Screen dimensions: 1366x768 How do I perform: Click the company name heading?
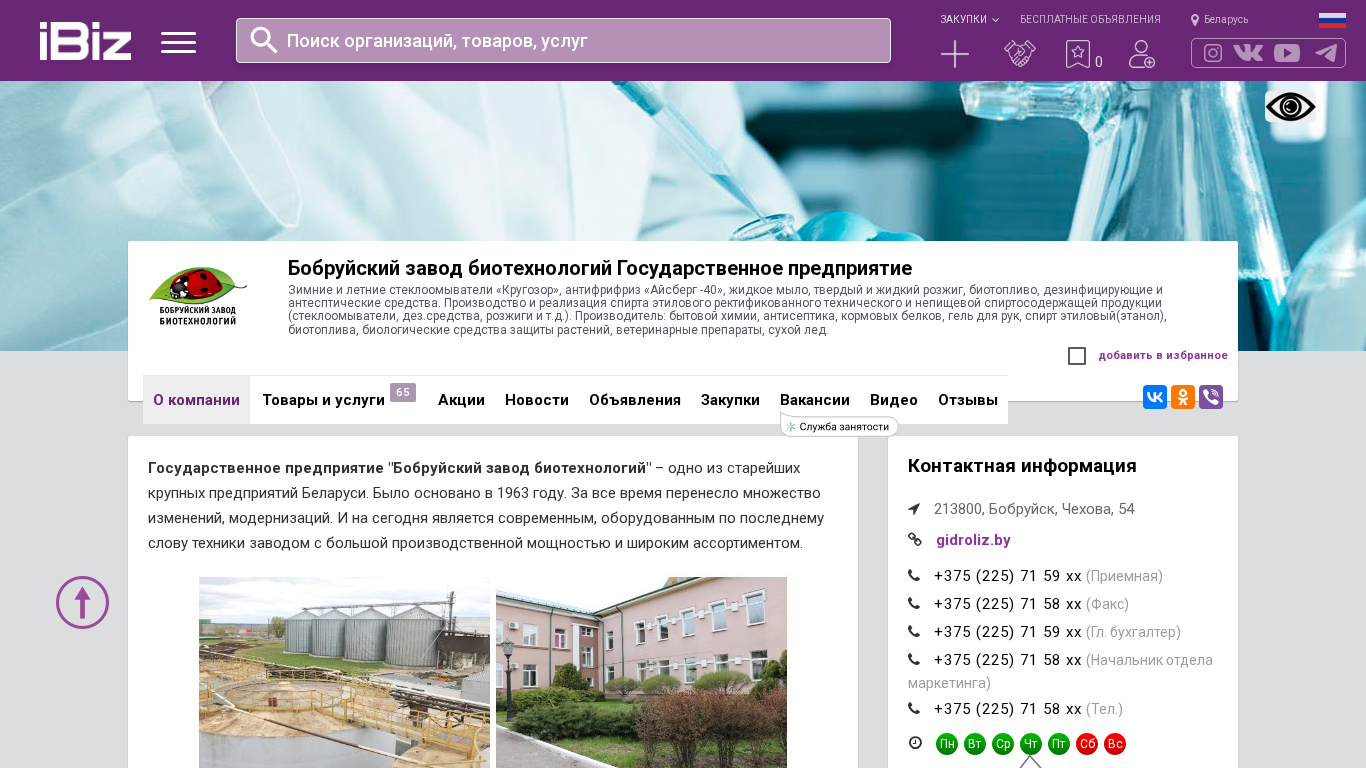[x=600, y=268]
